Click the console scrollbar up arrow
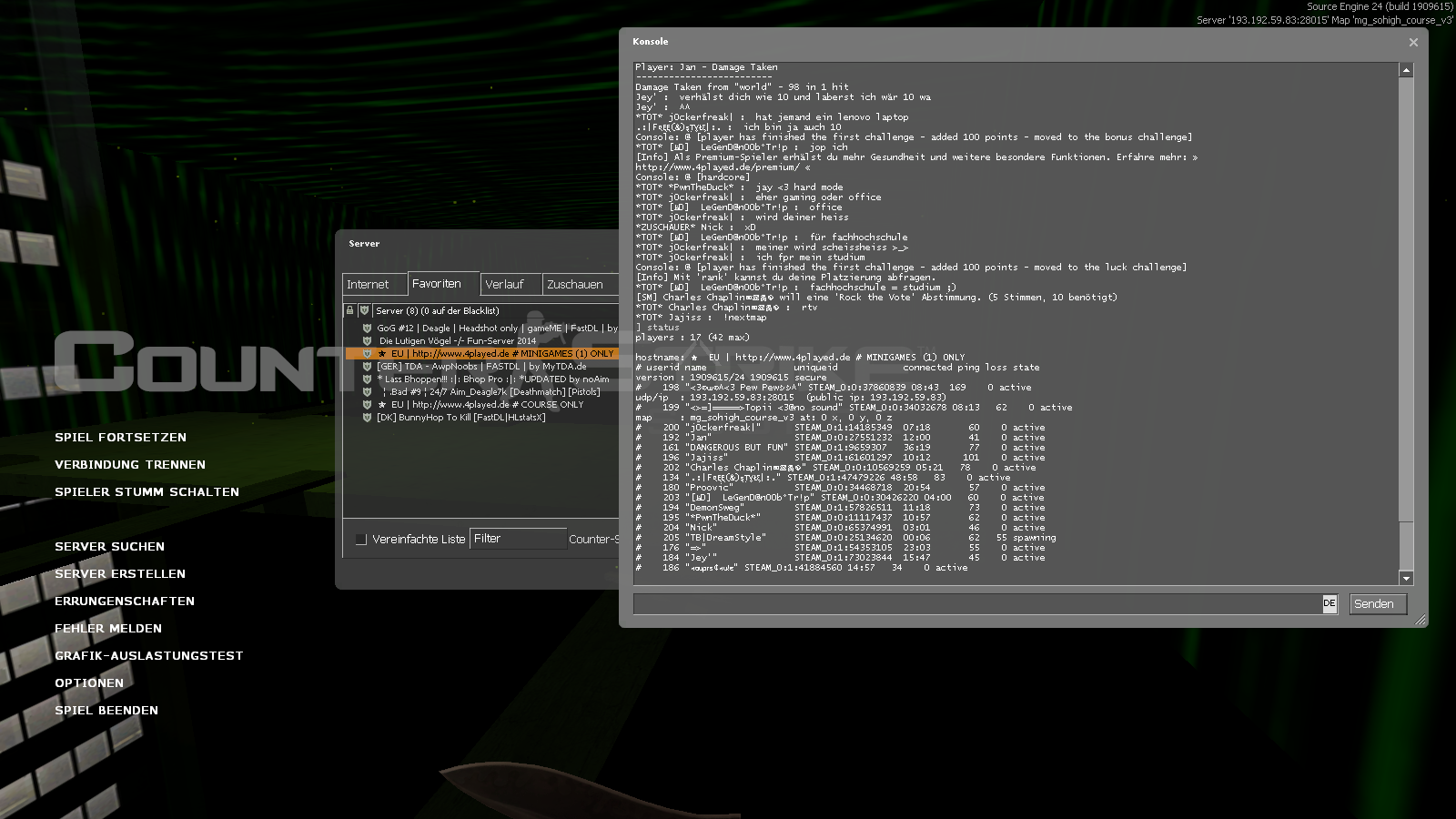 click(x=1406, y=70)
